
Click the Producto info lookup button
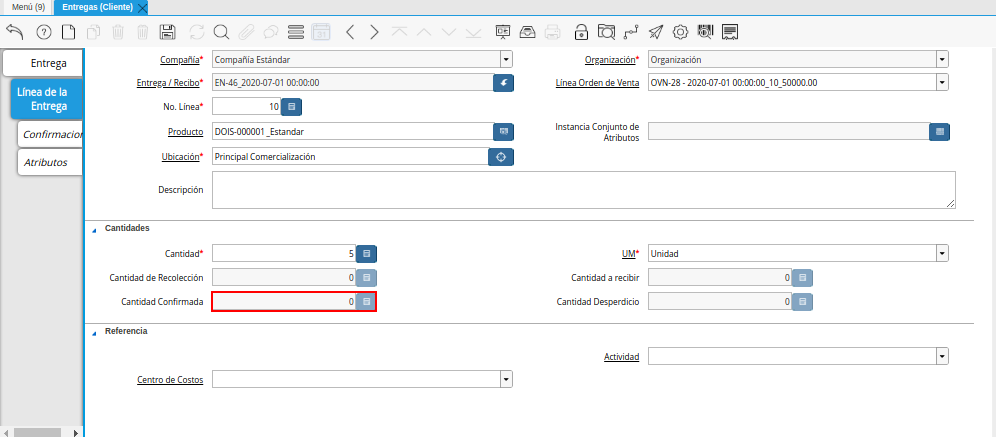504,131
